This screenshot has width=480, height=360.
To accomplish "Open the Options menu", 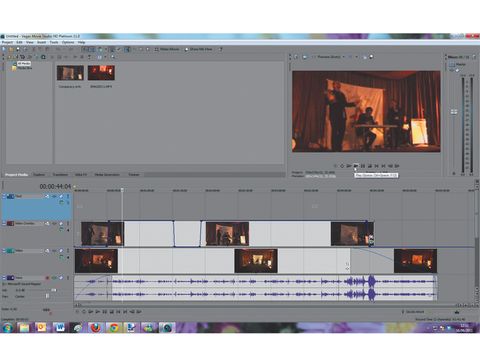I will (68, 42).
